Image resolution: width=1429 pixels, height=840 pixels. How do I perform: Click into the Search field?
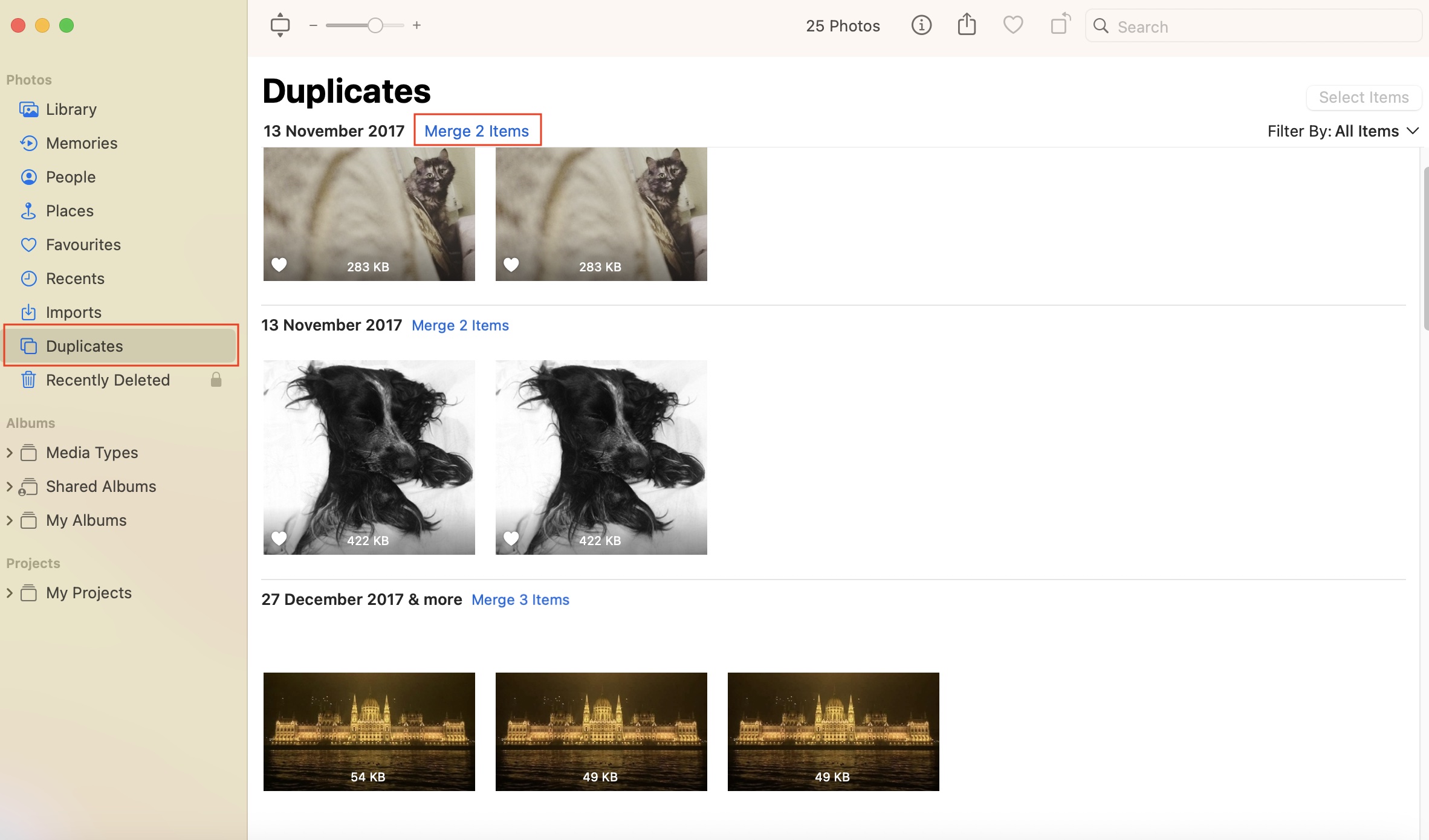[1254, 26]
